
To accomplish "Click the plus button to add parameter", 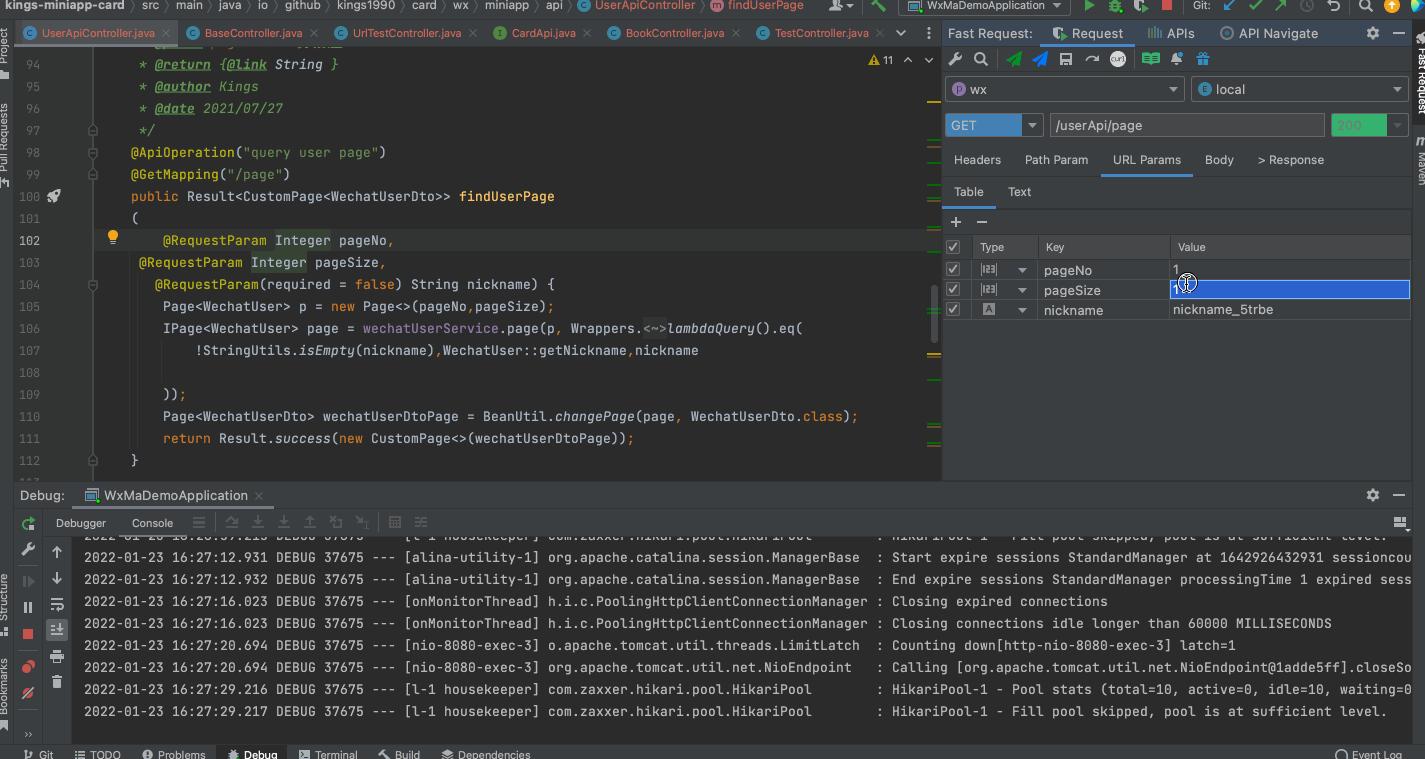I will 956,221.
